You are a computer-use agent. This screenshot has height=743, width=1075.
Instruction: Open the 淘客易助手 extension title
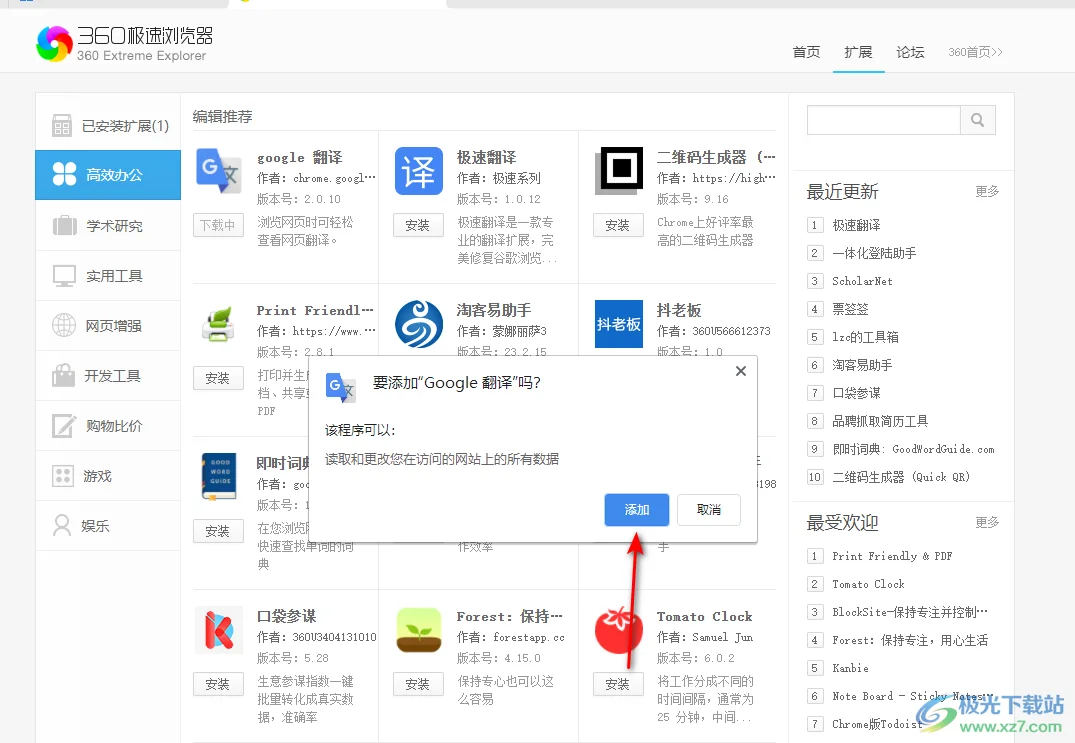coord(494,310)
